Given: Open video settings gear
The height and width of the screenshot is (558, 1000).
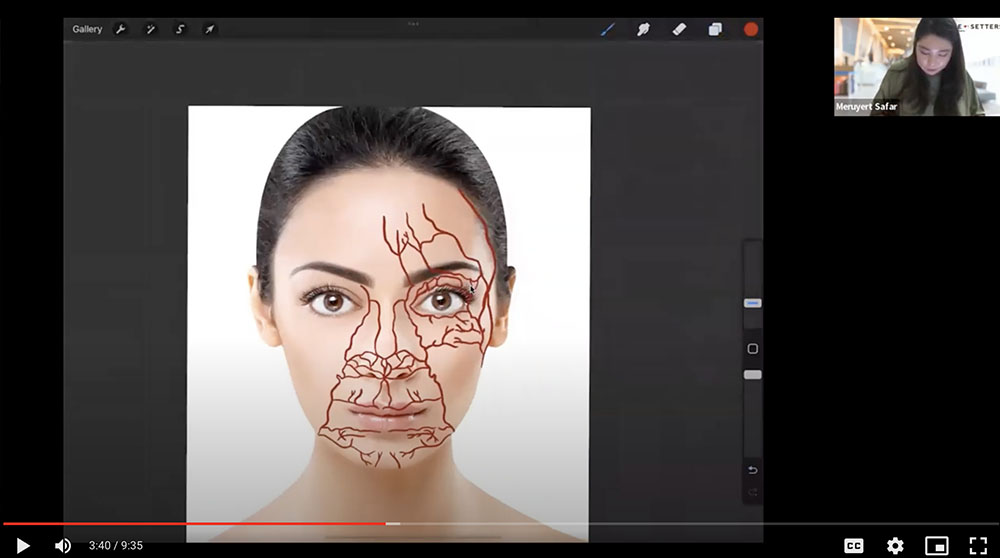Looking at the screenshot, I should click(x=895, y=546).
